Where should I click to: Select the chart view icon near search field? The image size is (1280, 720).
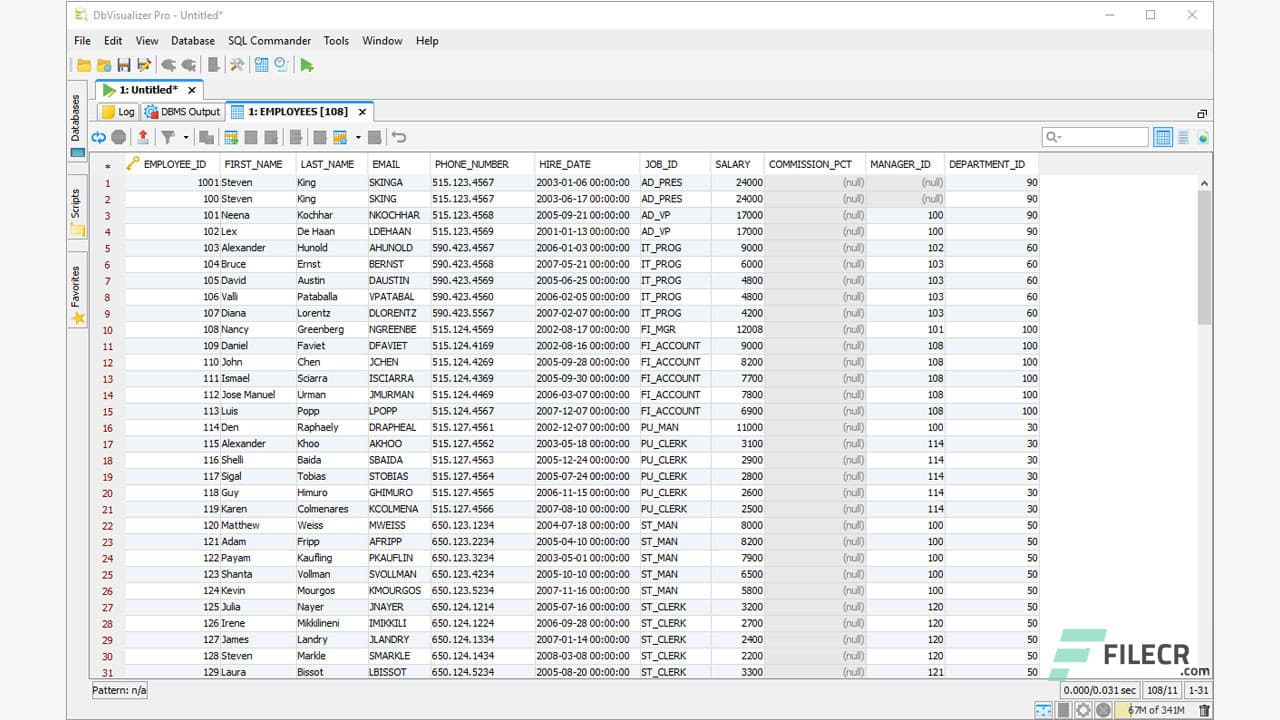tap(1203, 137)
